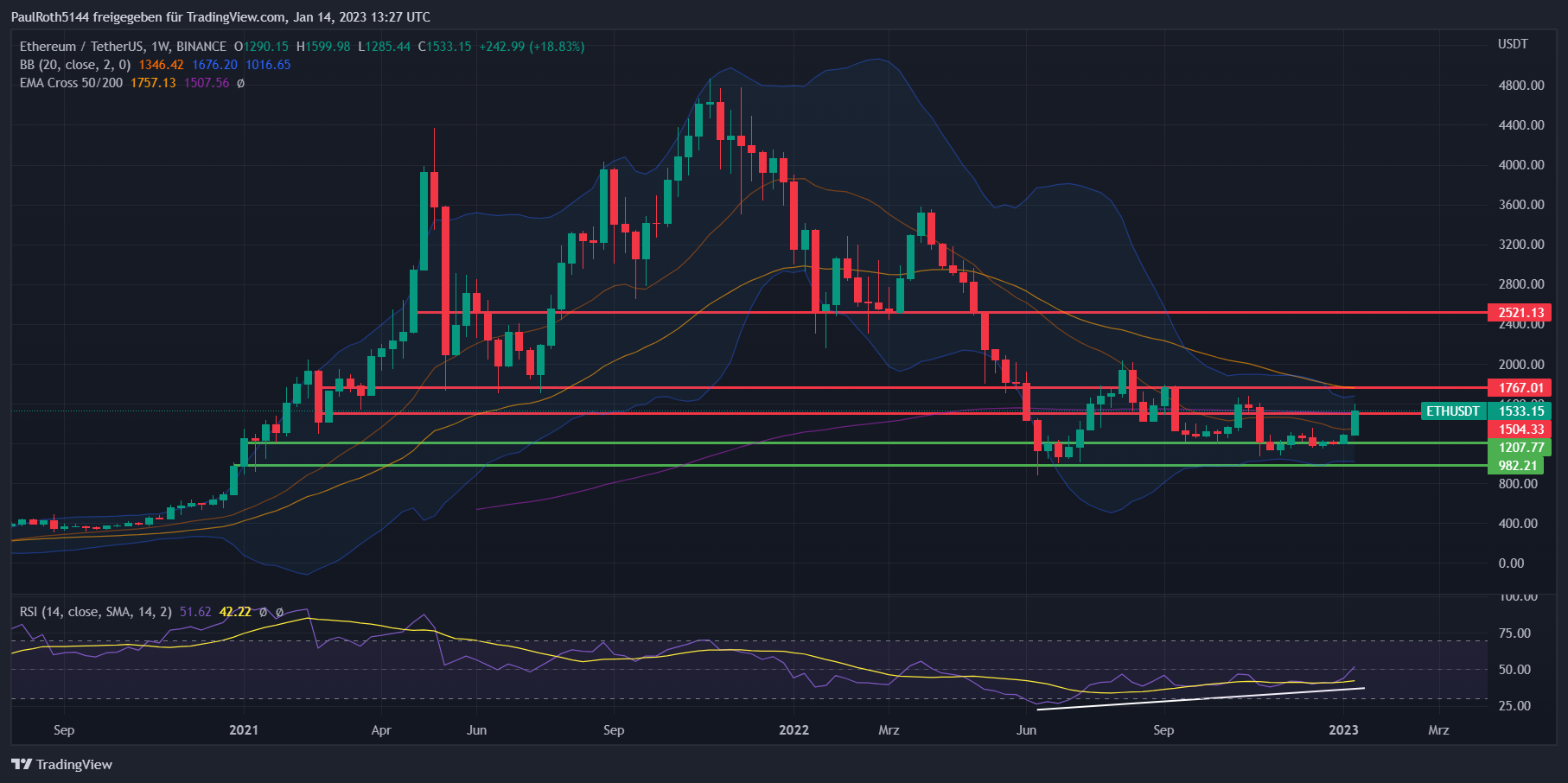Viewport: 1568px width, 783px height.
Task: Click the 0.00 price axis label
Action: 1511,563
